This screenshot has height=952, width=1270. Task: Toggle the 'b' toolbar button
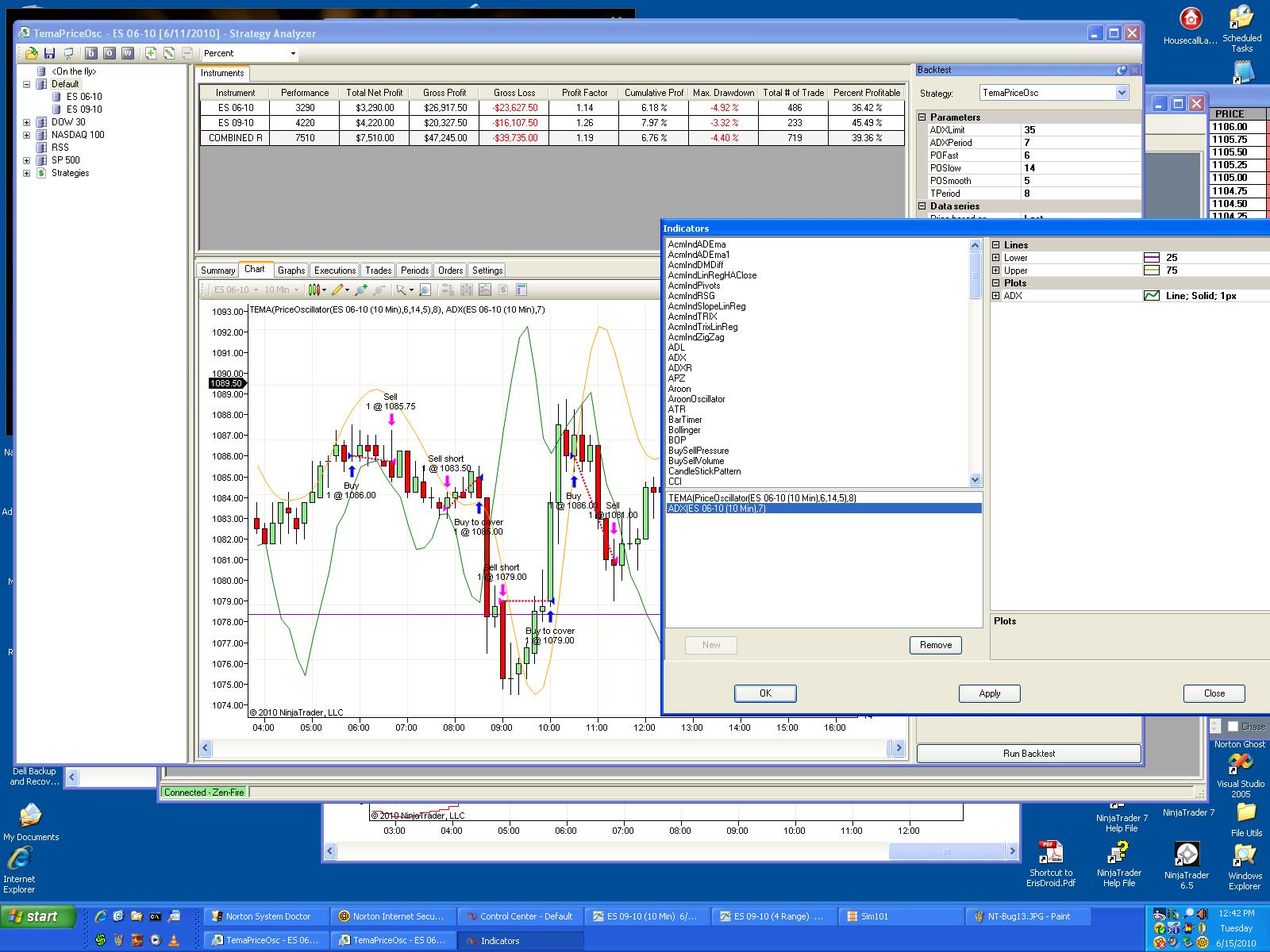pos(91,53)
